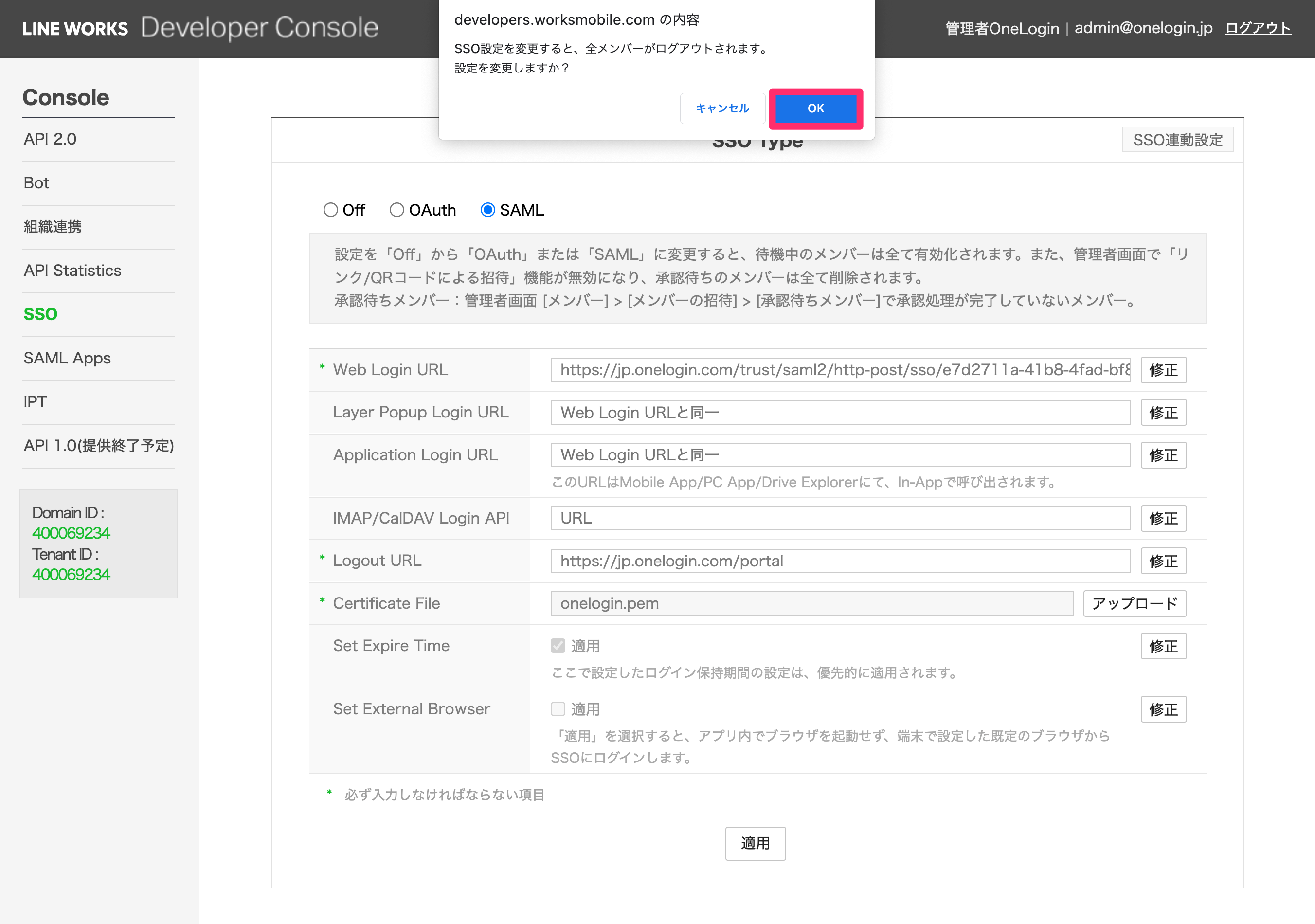Click アップロード for the Certificate File
The width and height of the screenshot is (1315, 924).
1135,603
